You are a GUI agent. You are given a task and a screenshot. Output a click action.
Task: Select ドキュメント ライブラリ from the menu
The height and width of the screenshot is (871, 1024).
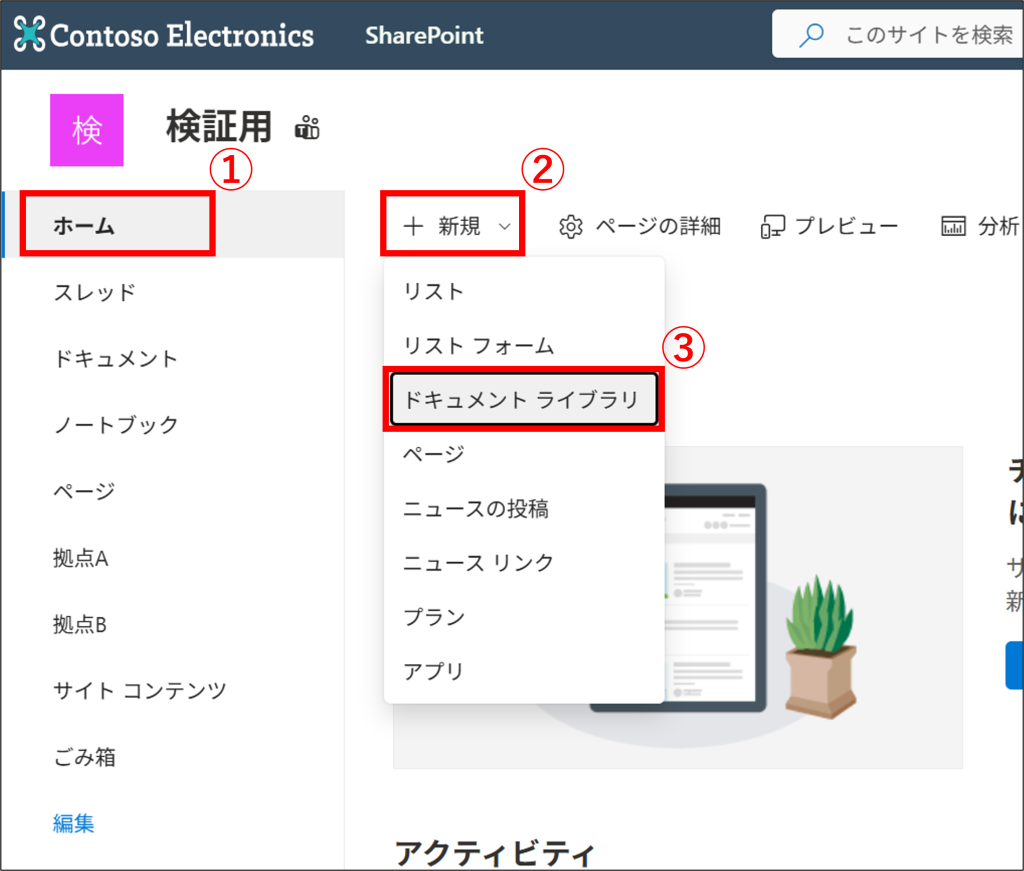tap(521, 400)
